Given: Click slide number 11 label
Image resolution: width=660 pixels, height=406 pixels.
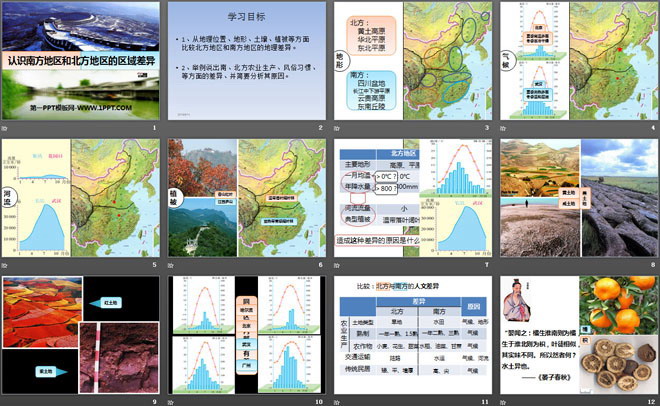Looking at the screenshot, I should (x=485, y=402).
